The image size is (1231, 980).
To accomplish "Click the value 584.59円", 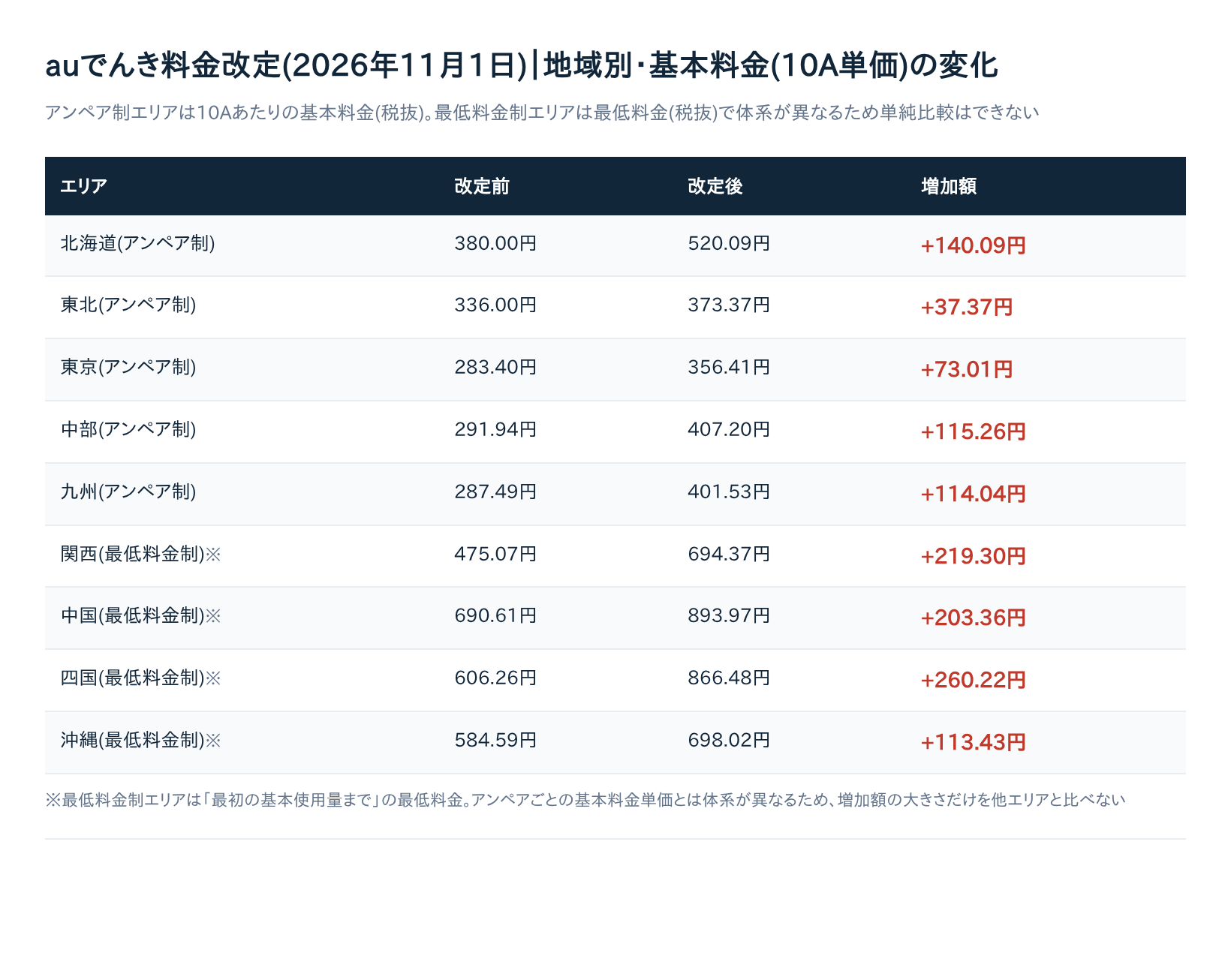I will (x=495, y=740).
